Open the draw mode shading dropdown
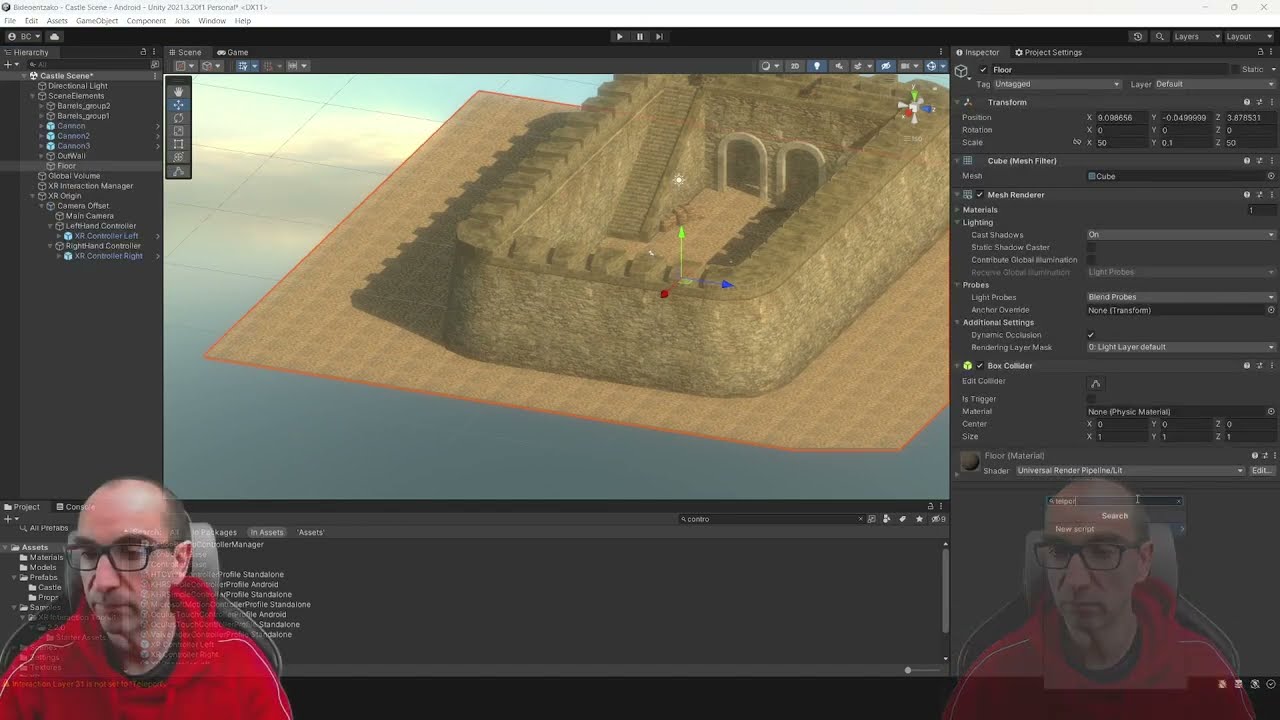Image resolution: width=1280 pixels, height=720 pixels. point(769,66)
